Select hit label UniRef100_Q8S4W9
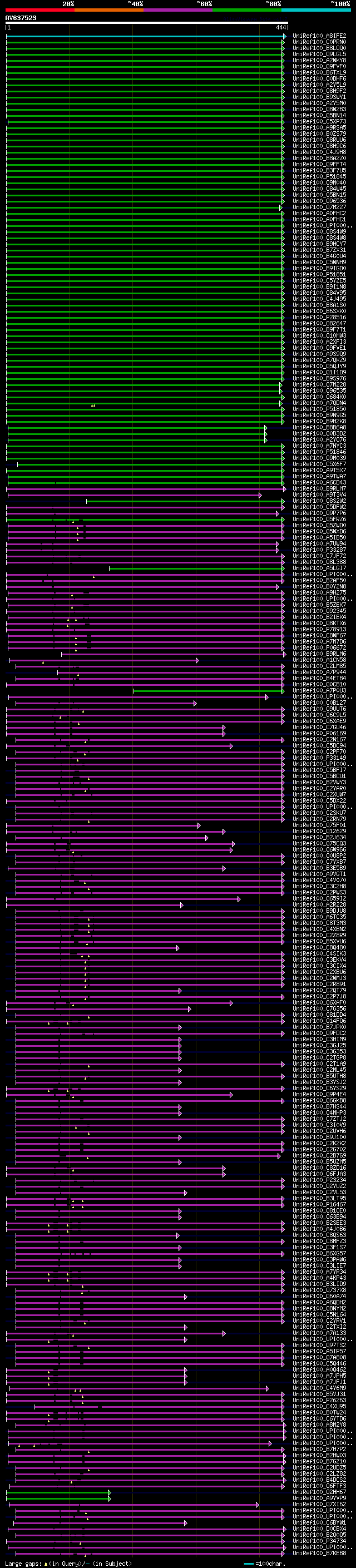The width and height of the screenshot is (356, 1568). click(319, 232)
